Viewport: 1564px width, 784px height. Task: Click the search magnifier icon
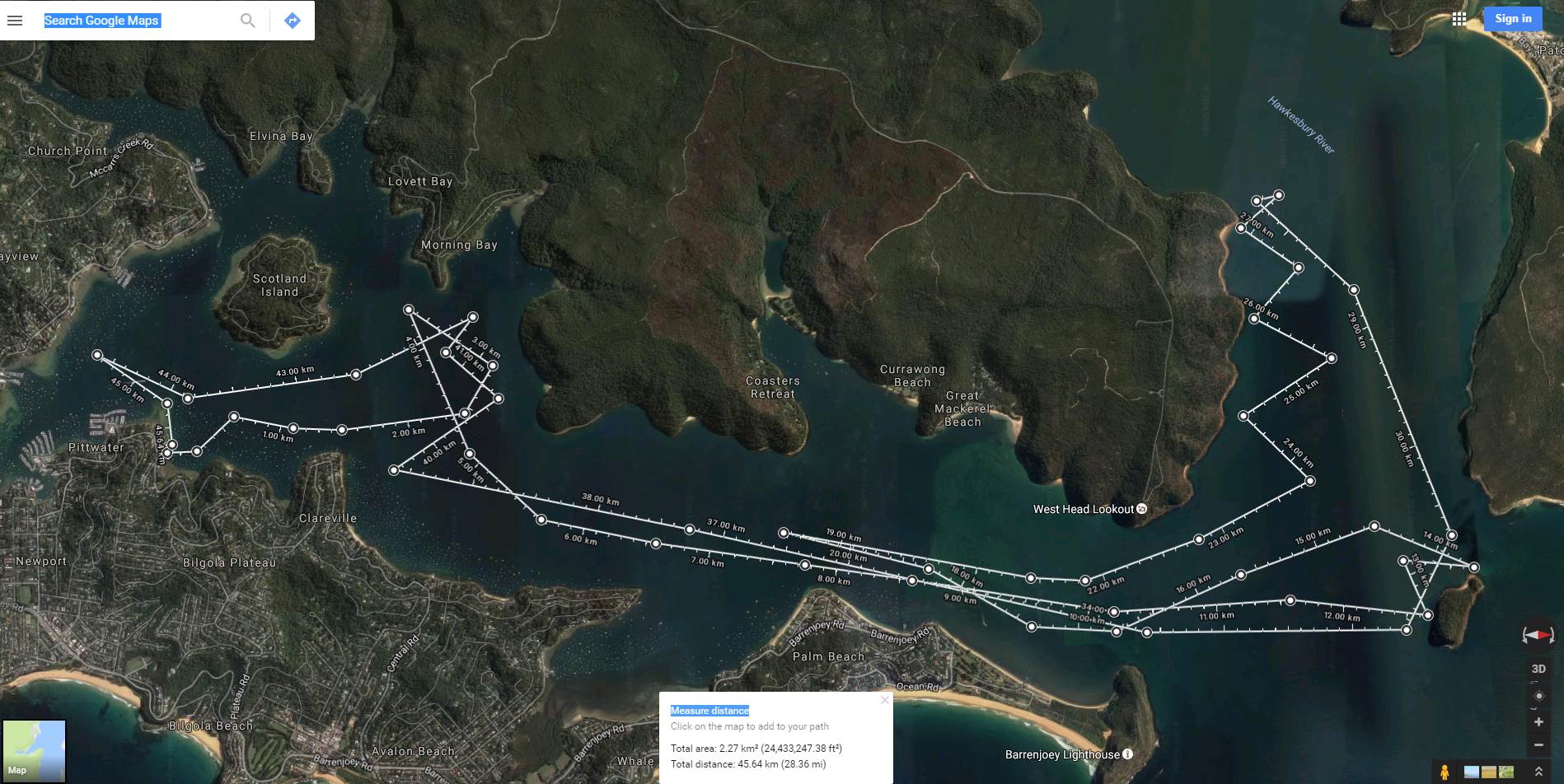[247, 21]
